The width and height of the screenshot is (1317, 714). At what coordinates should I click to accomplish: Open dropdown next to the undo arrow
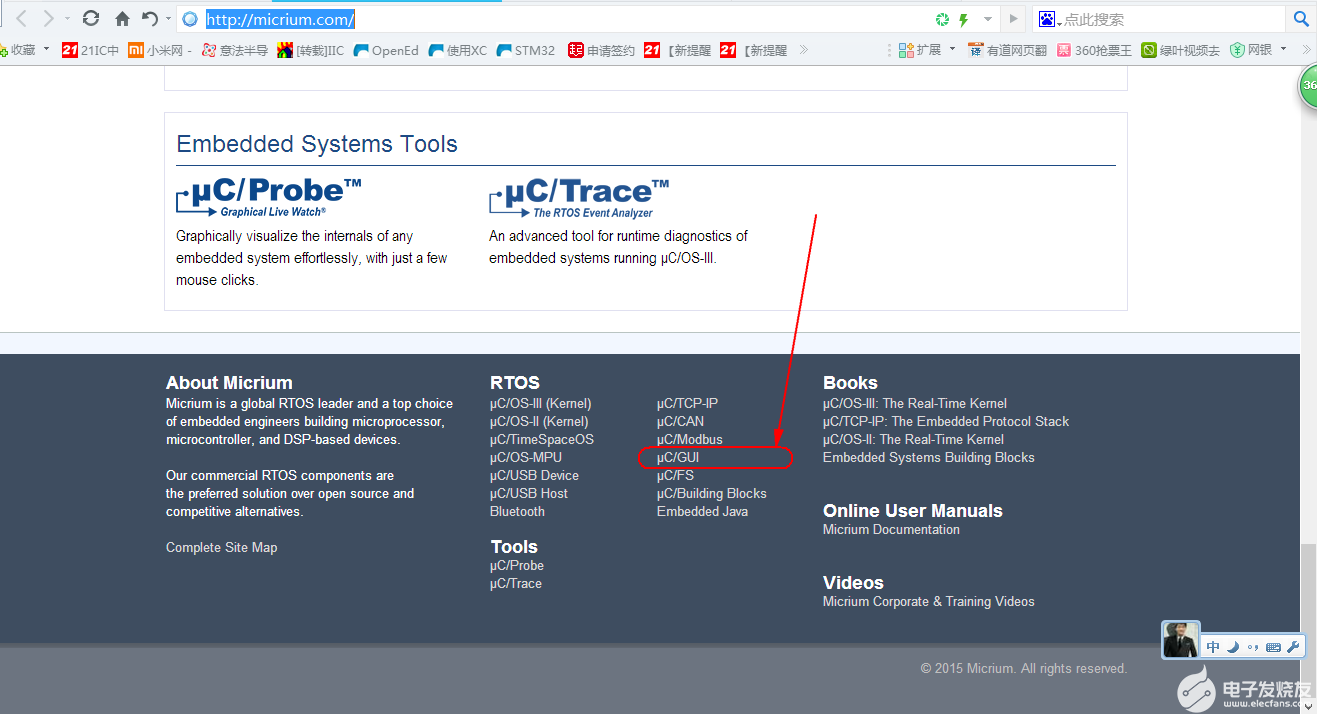pos(166,19)
